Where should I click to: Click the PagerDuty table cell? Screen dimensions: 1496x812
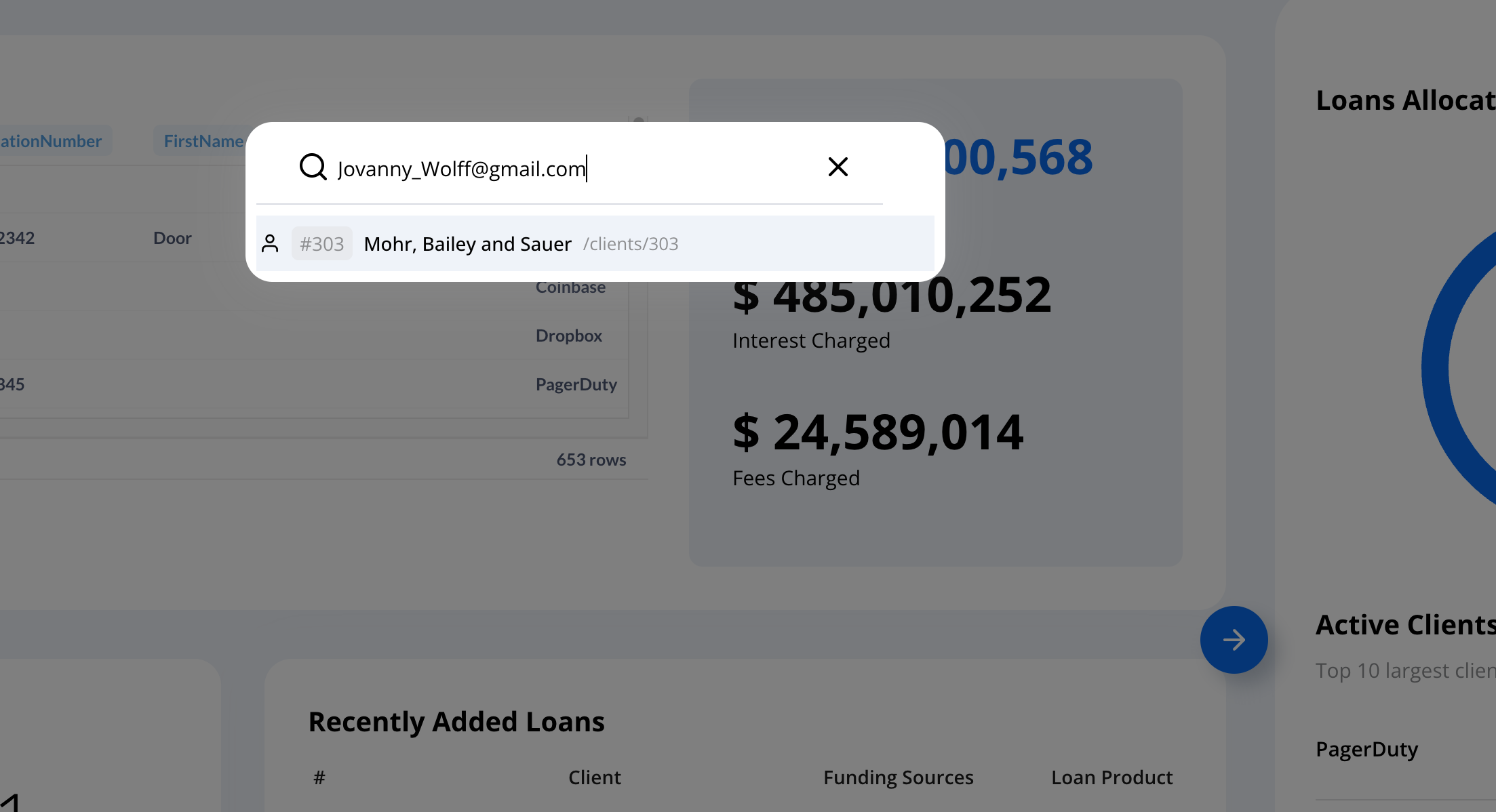coord(576,384)
